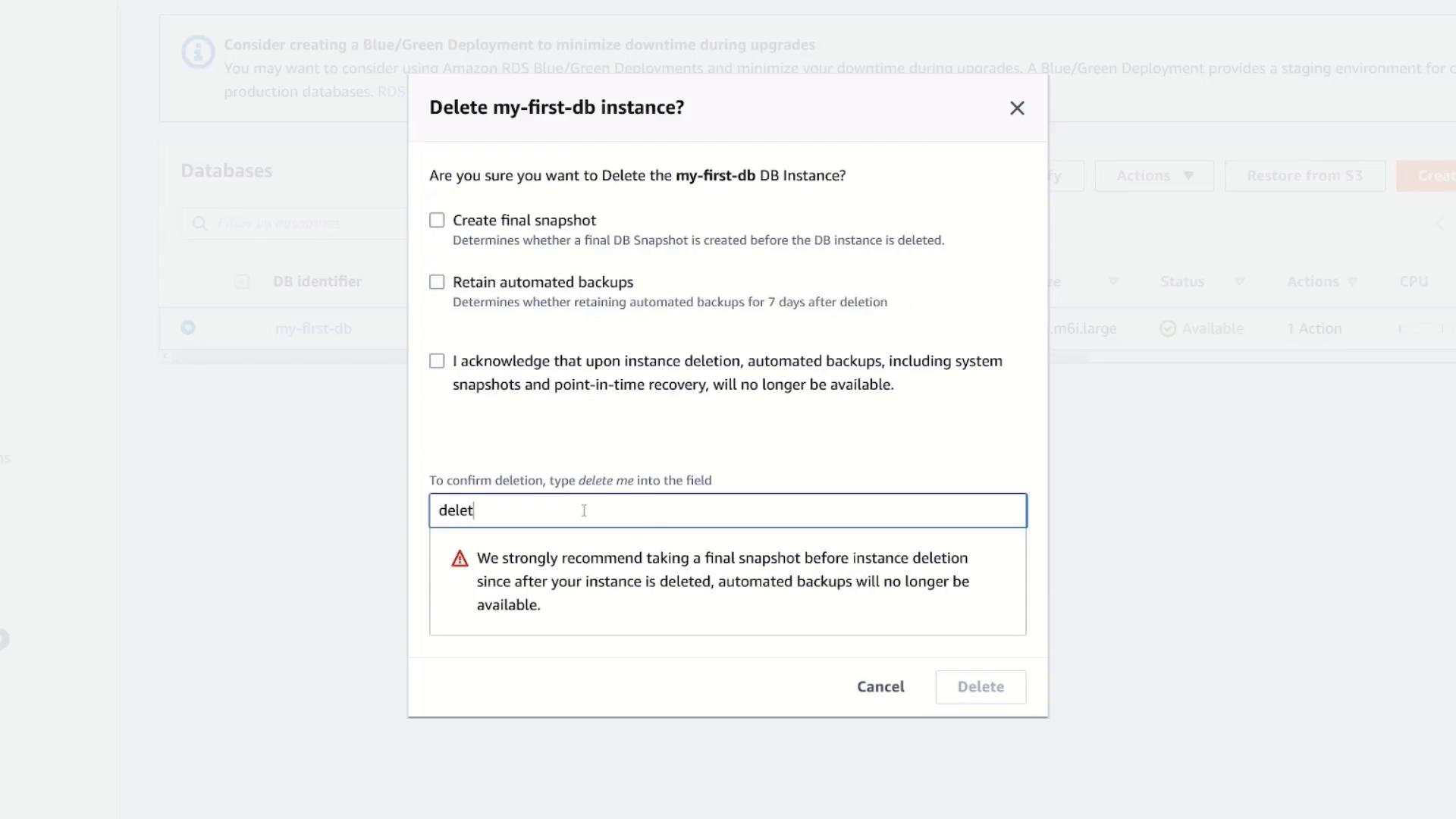Sort by Status column arrow
Viewport: 1456px width, 819px height.
[x=1239, y=282]
